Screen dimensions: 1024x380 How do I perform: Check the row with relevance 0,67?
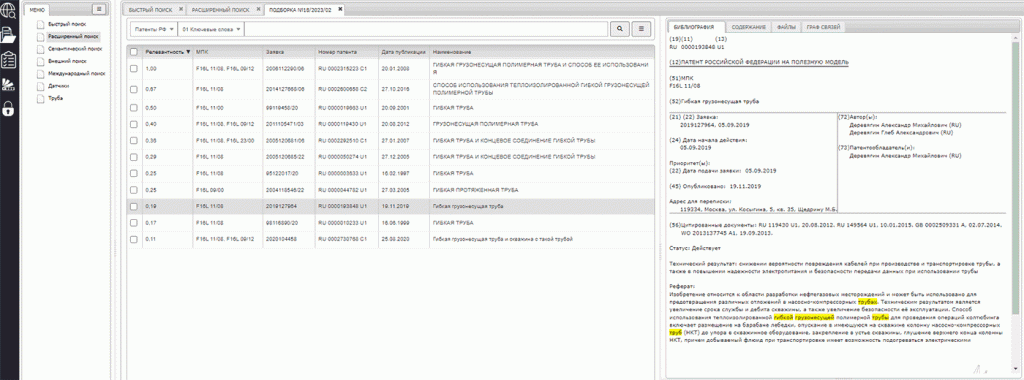[134, 89]
